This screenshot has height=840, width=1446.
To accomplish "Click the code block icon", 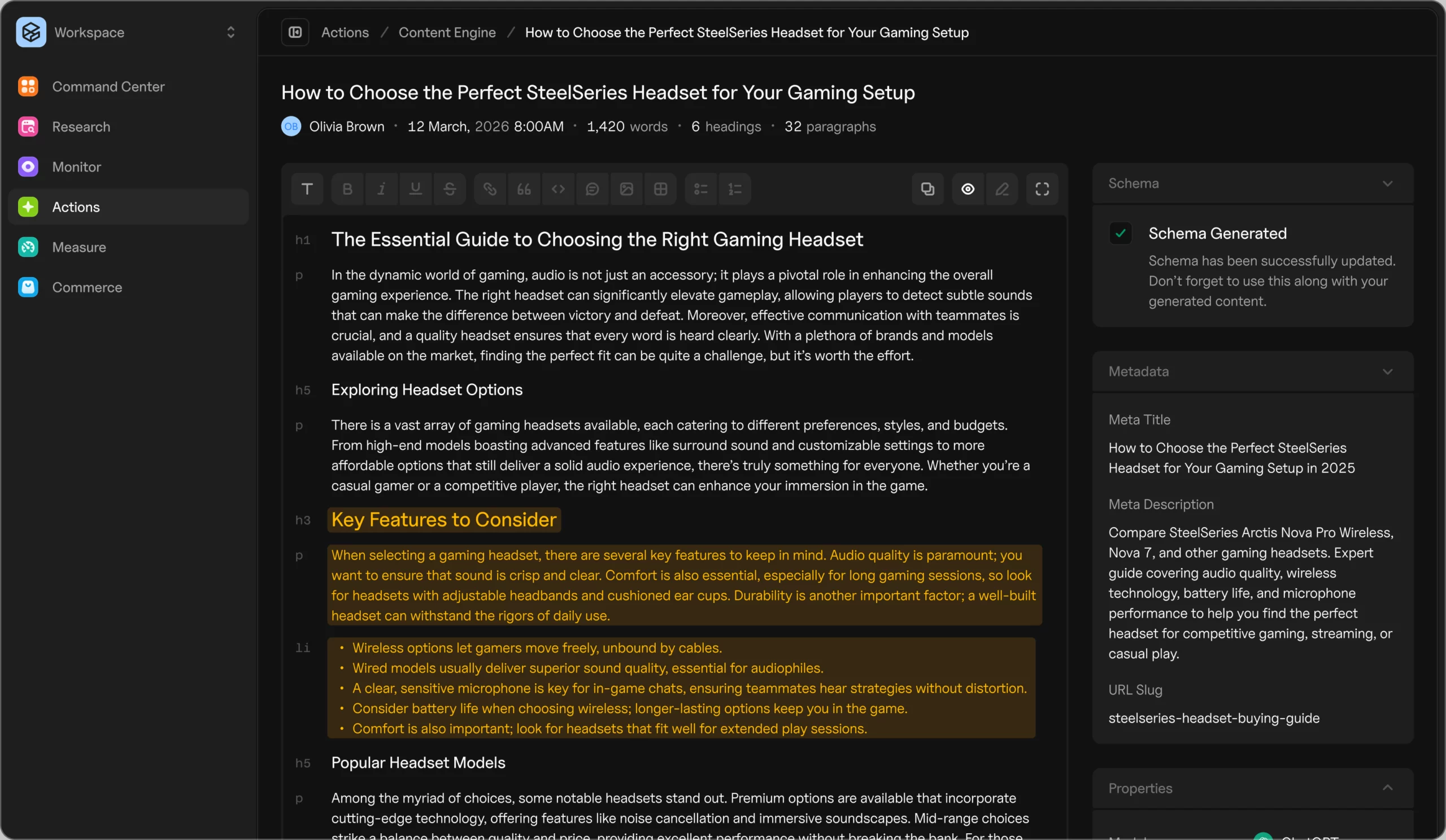I will pos(558,189).
